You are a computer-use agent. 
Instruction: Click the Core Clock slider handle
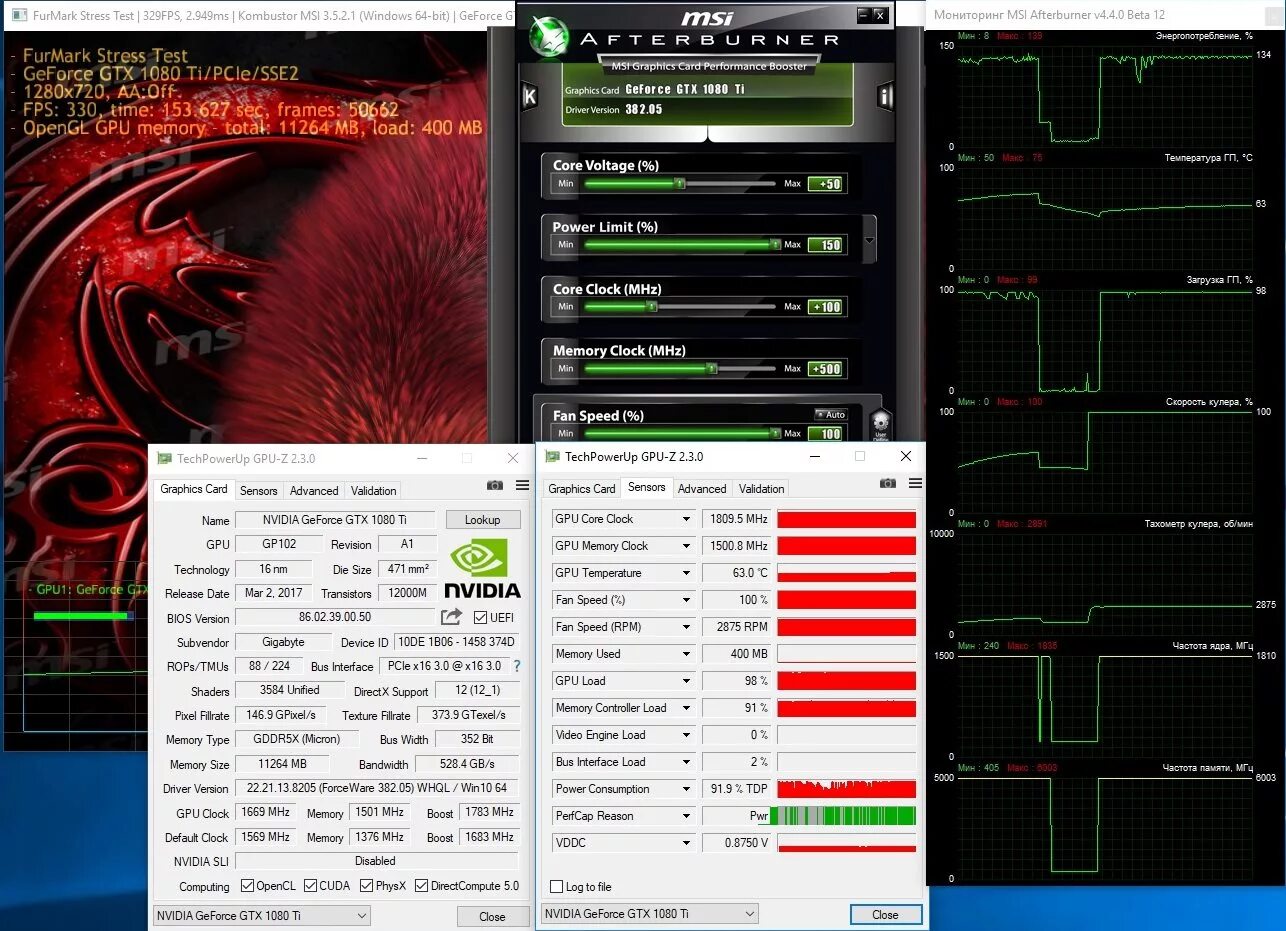click(x=654, y=307)
